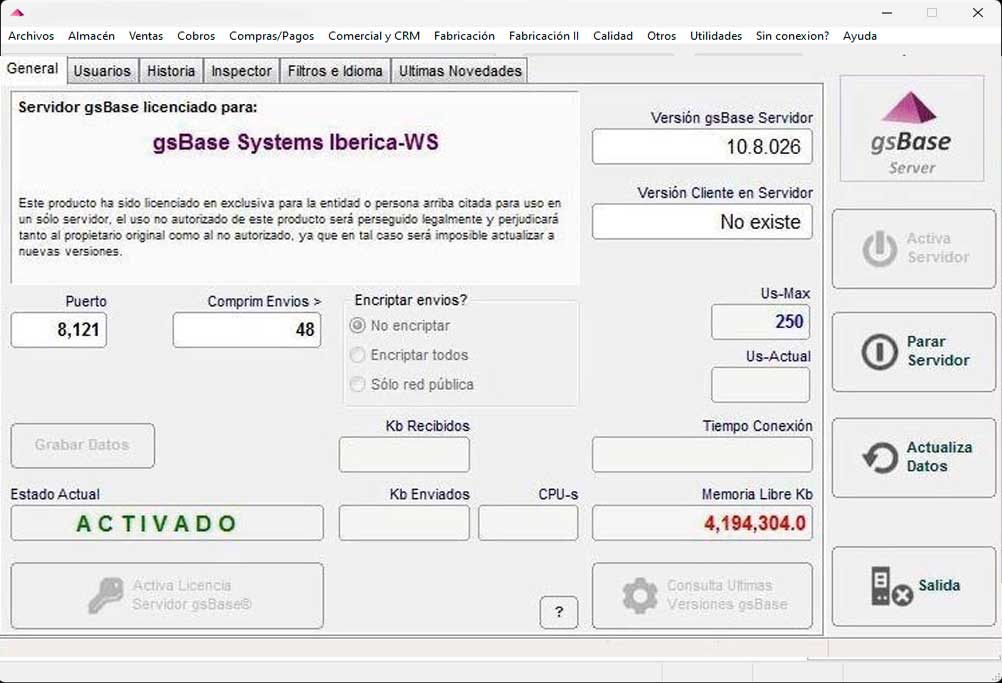Screen dimensions: 1002x683
Task: Close the gsBase Server window
Action: pyautogui.click(x=978, y=12)
